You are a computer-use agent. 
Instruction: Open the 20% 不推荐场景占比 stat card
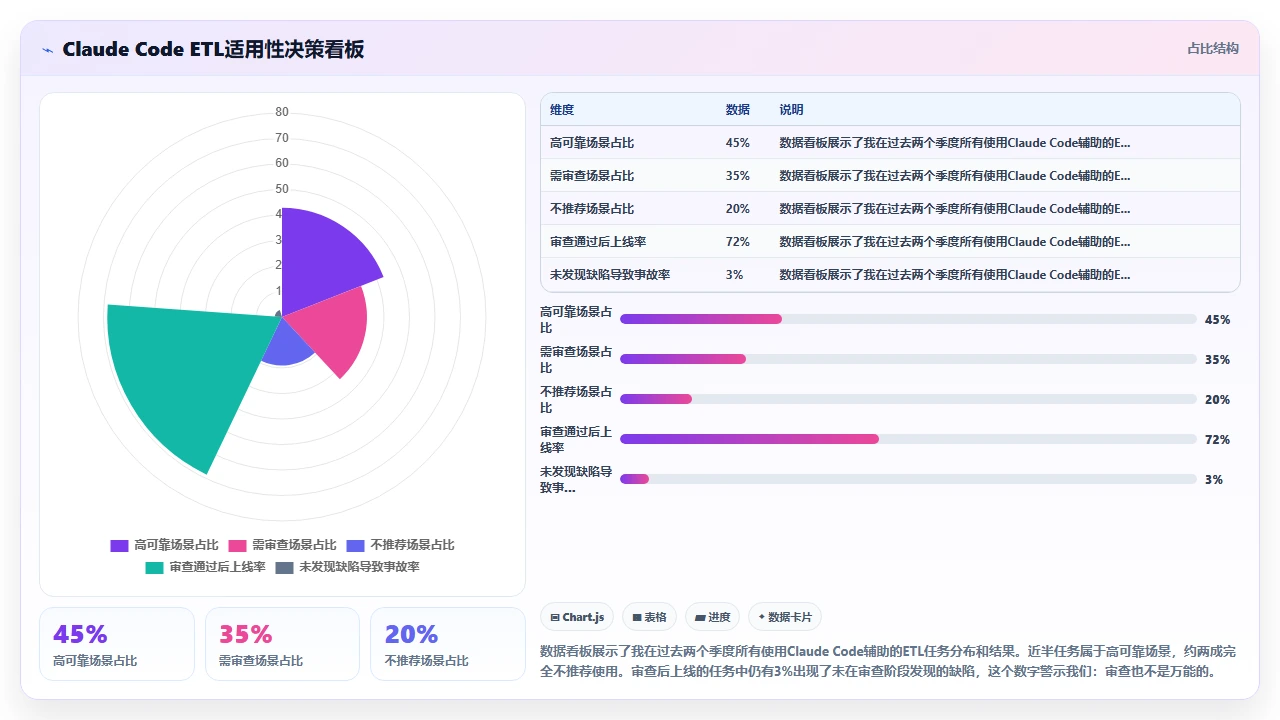point(448,644)
